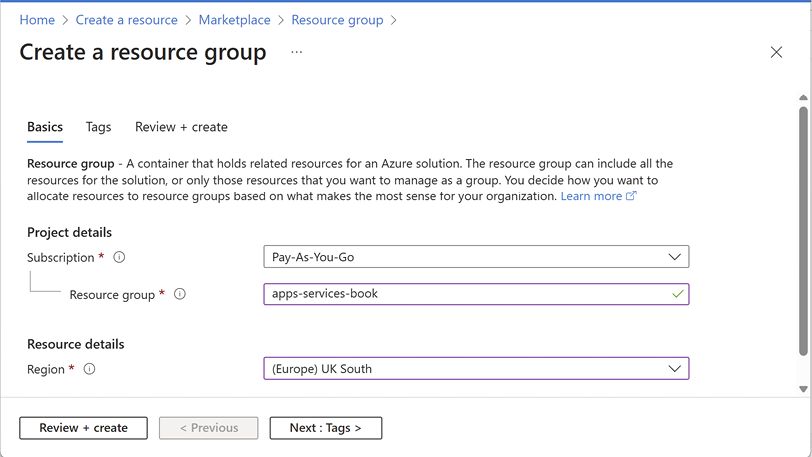Click the Review + create button

(83, 428)
